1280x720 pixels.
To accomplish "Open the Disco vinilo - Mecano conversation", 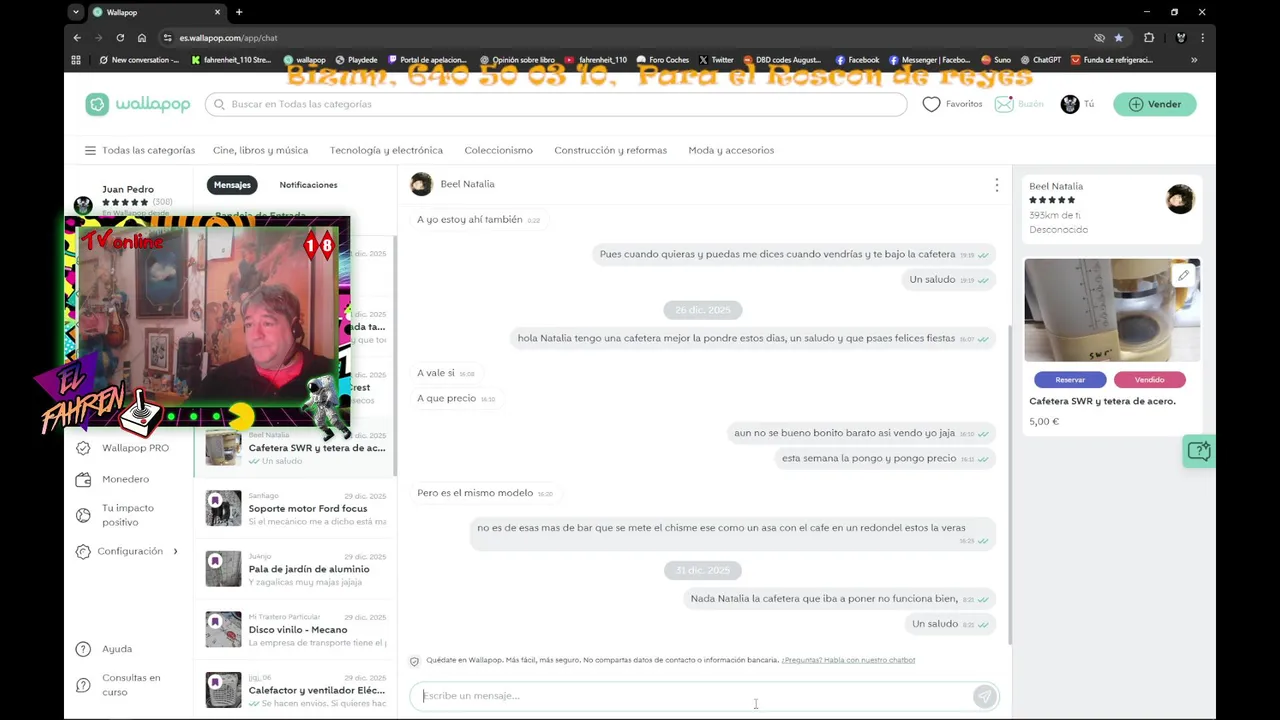I will click(296, 629).
